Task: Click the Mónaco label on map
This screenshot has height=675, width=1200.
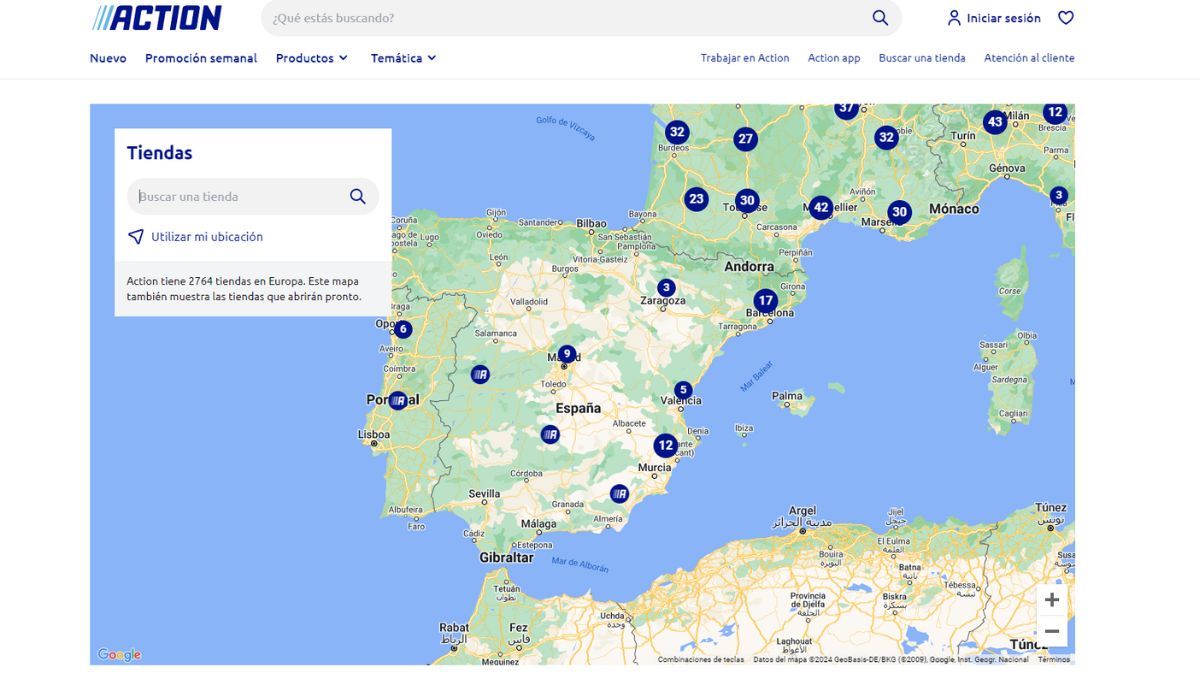Action: pos(954,209)
